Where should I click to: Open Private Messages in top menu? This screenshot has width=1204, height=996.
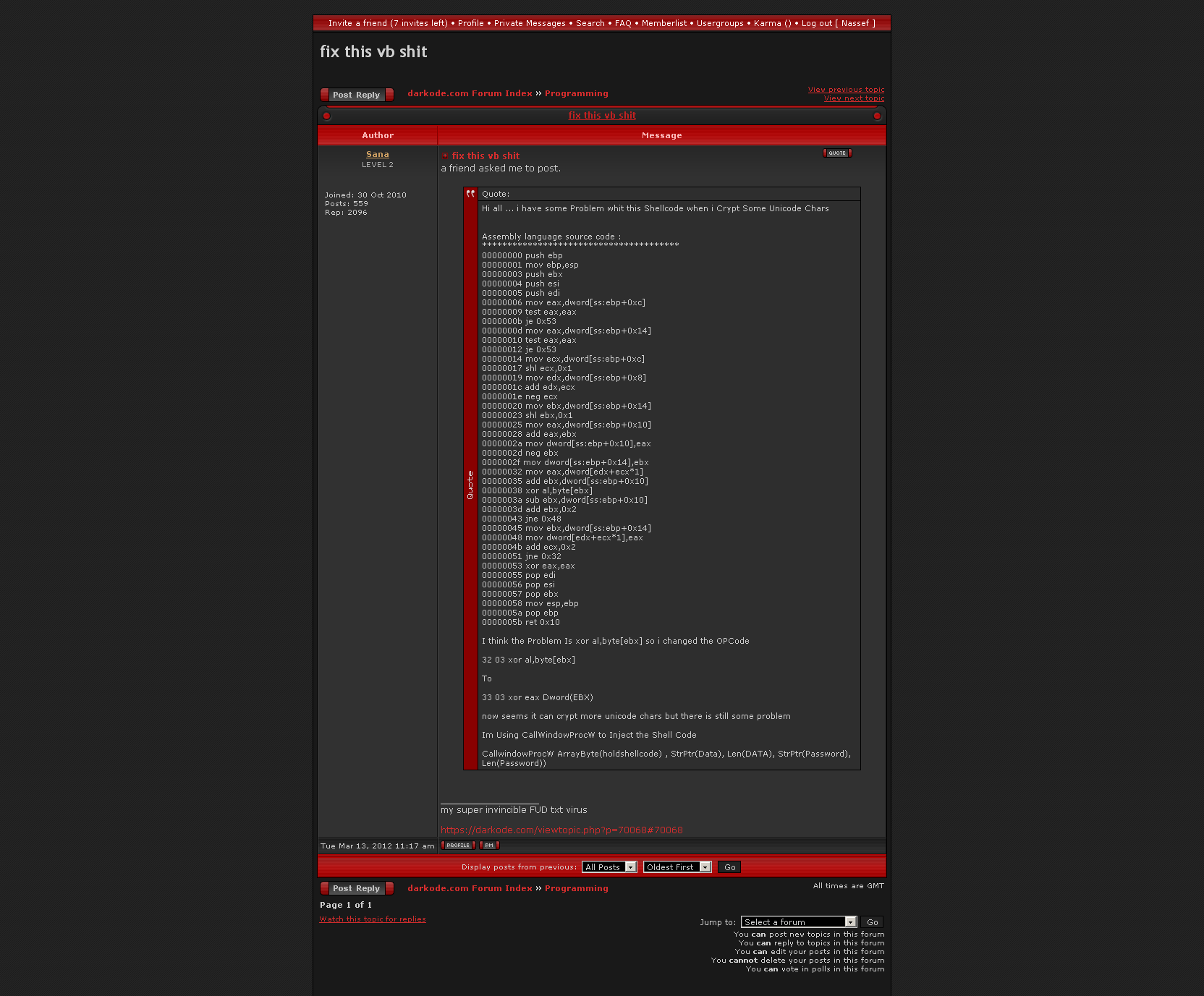530,23
